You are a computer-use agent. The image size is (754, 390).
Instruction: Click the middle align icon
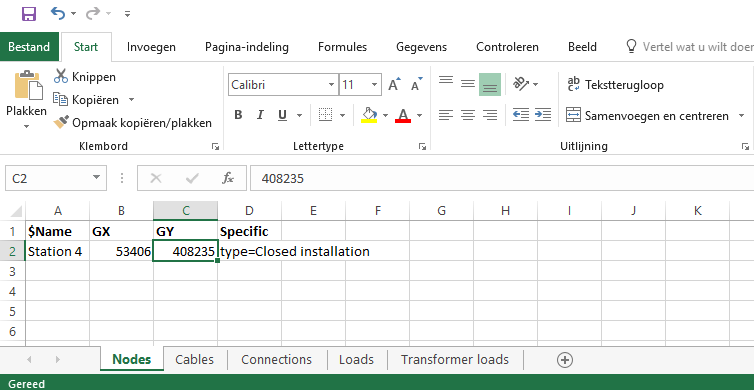(468, 84)
